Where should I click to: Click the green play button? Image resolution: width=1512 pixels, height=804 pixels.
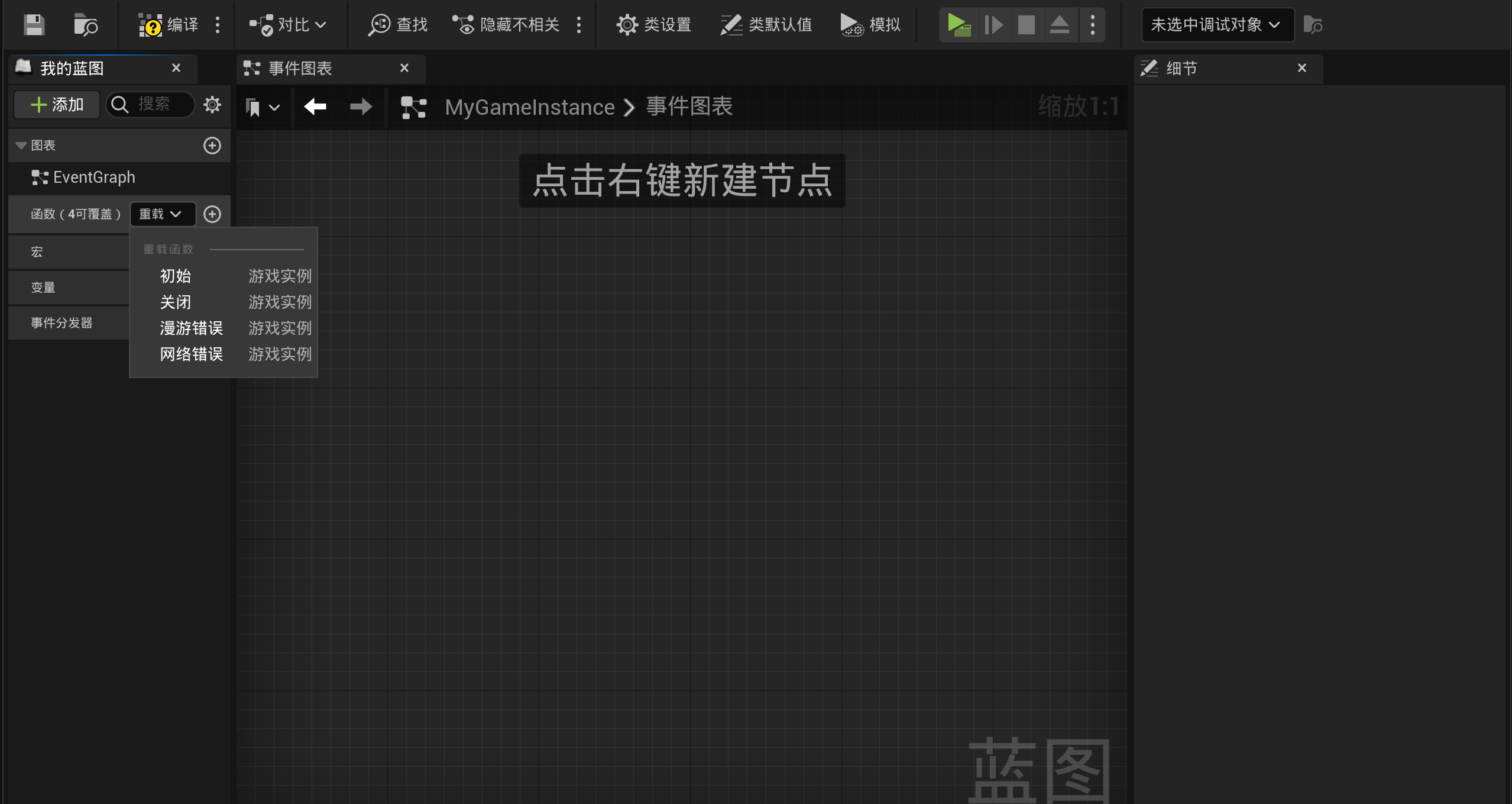point(958,25)
